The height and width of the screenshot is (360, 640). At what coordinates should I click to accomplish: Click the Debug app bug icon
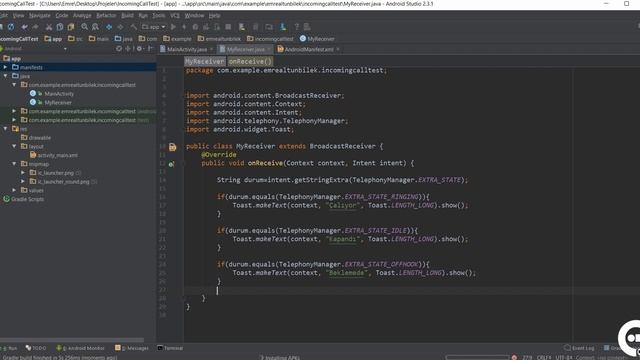[x=195, y=27]
